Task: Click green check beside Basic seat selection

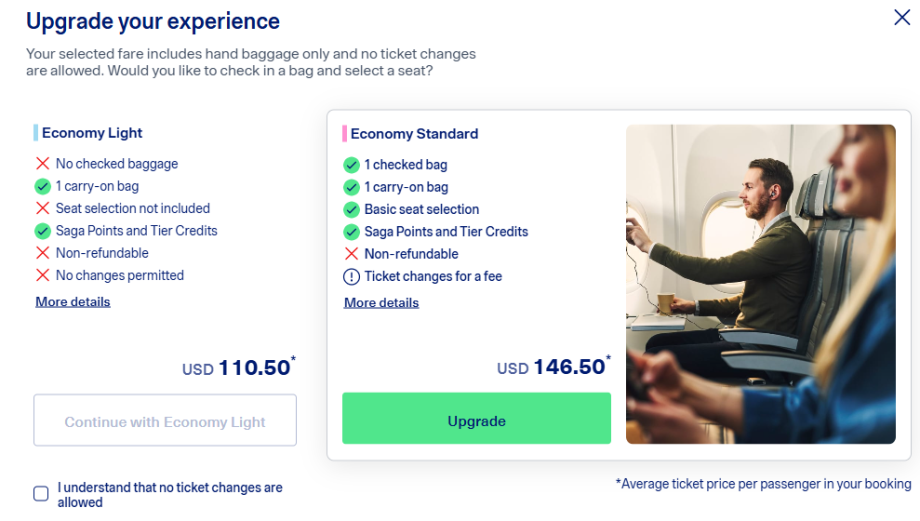Action: [351, 209]
